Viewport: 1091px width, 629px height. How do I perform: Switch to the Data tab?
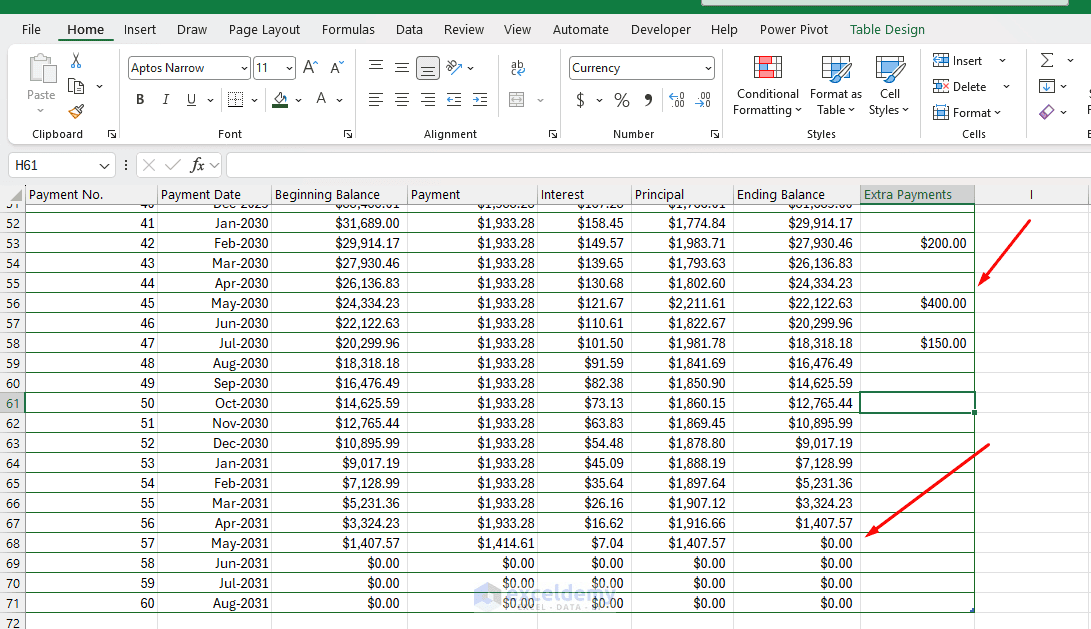point(409,29)
